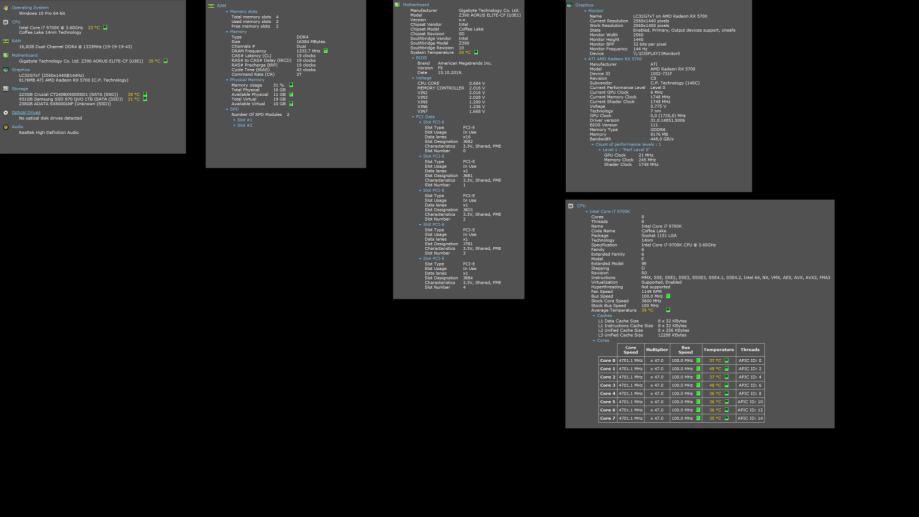This screenshot has width=919, height=517.
Task: Open Optical Drives heading link
Action: point(26,113)
